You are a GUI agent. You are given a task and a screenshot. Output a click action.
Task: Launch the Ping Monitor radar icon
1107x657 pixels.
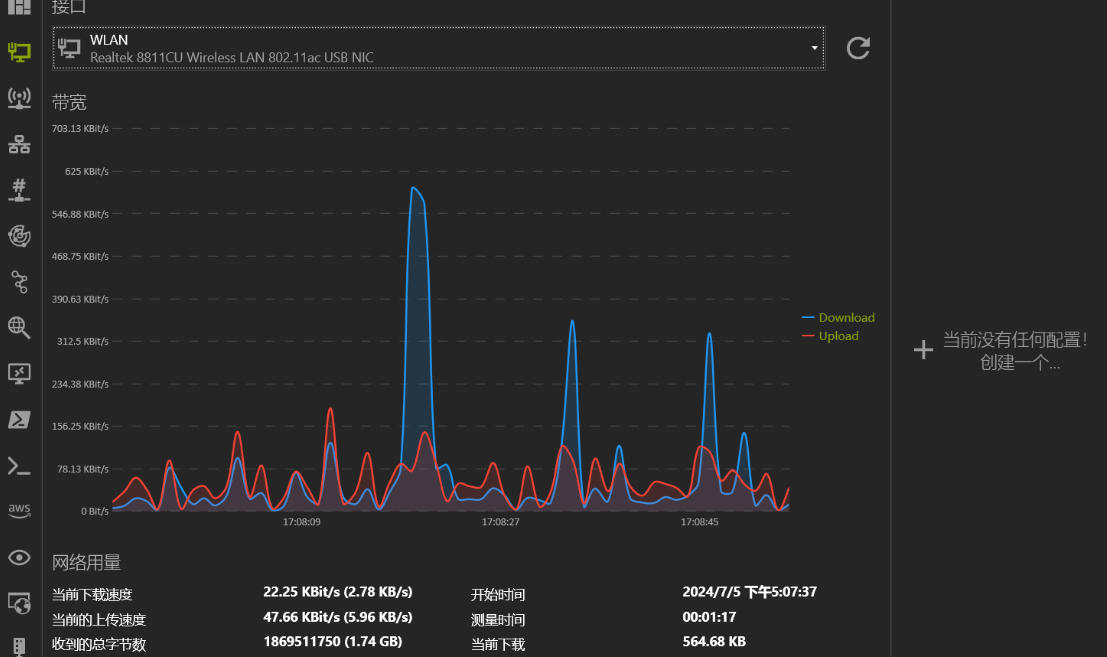(19, 236)
